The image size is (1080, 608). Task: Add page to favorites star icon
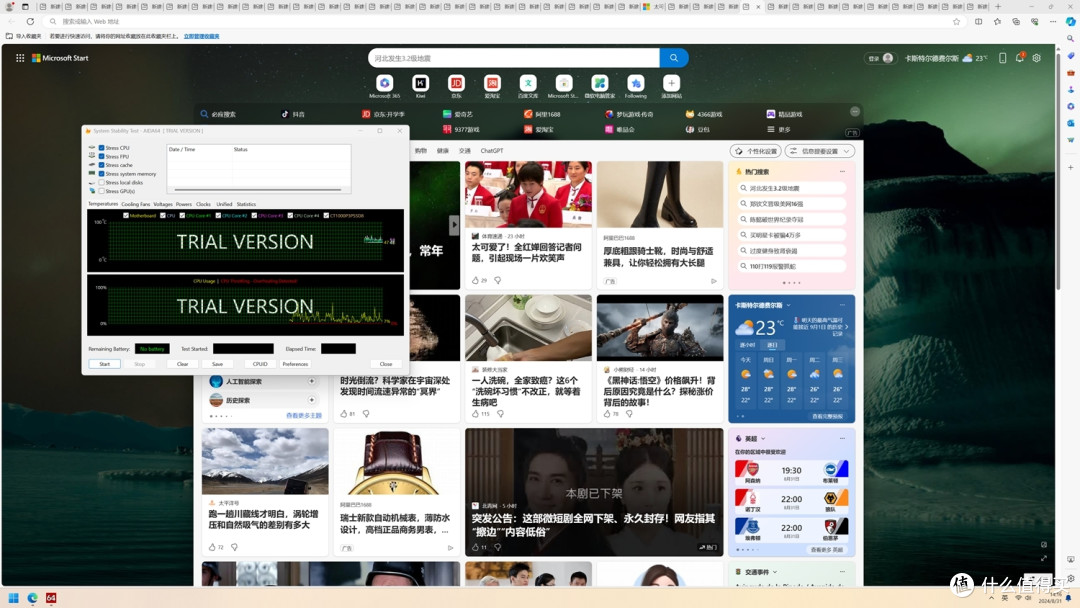(x=956, y=21)
